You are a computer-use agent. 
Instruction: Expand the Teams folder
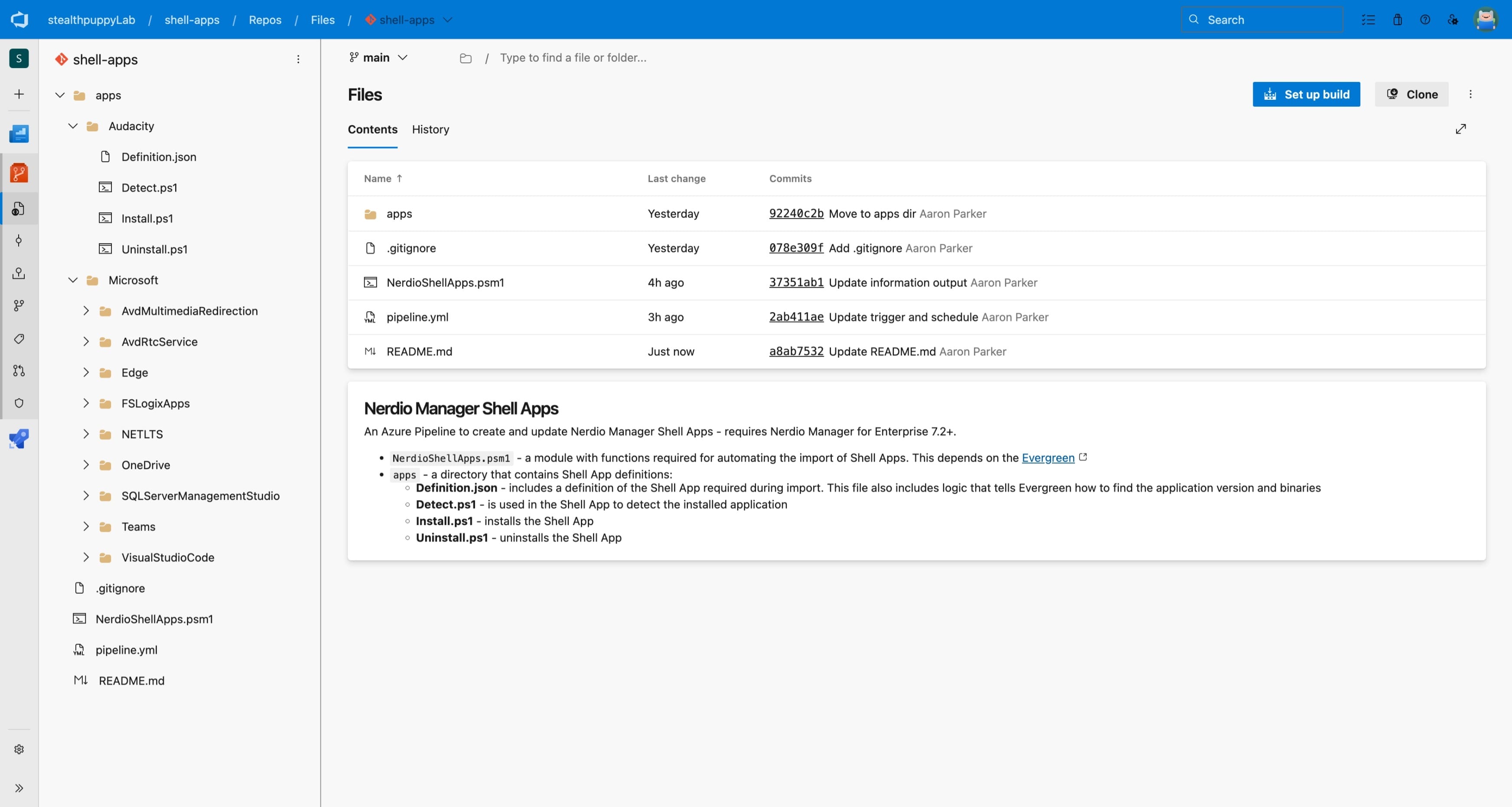pos(86,527)
